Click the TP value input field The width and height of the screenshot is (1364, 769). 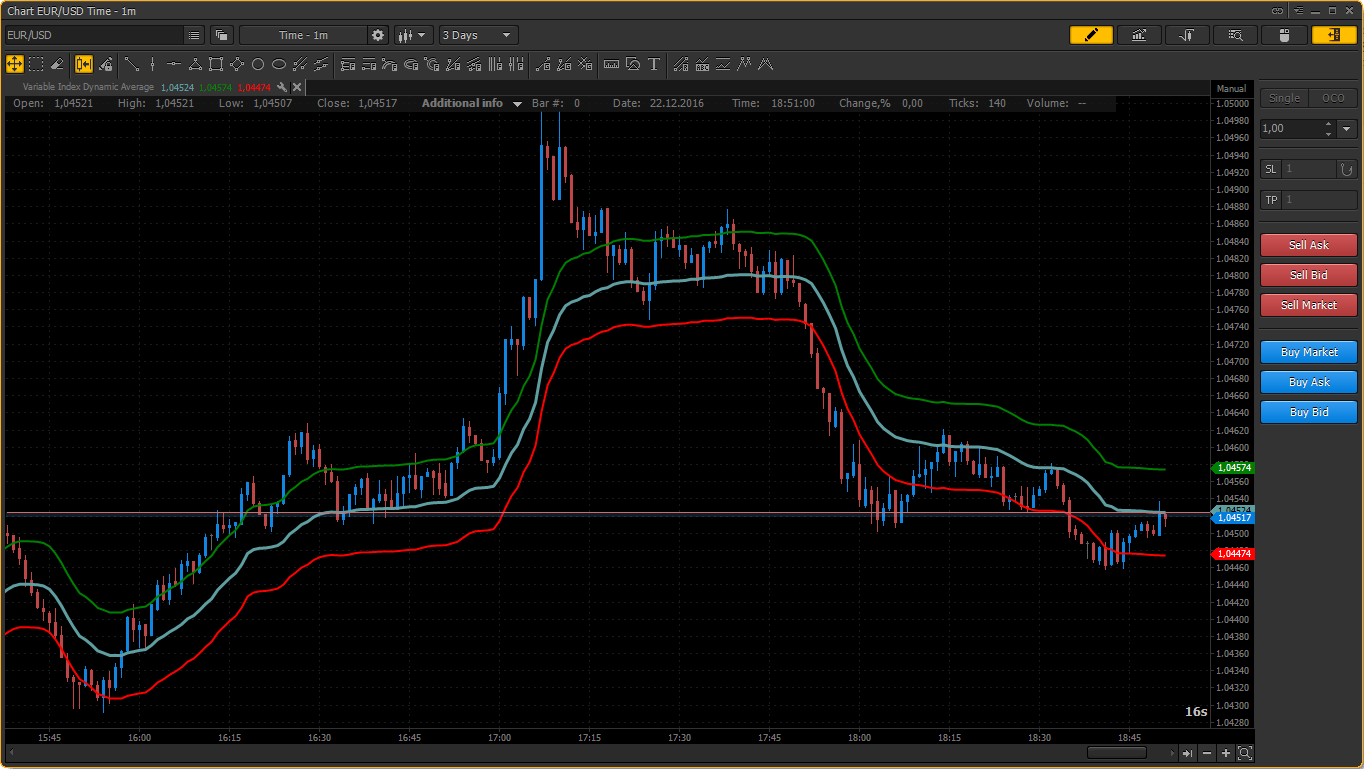[x=1320, y=200]
